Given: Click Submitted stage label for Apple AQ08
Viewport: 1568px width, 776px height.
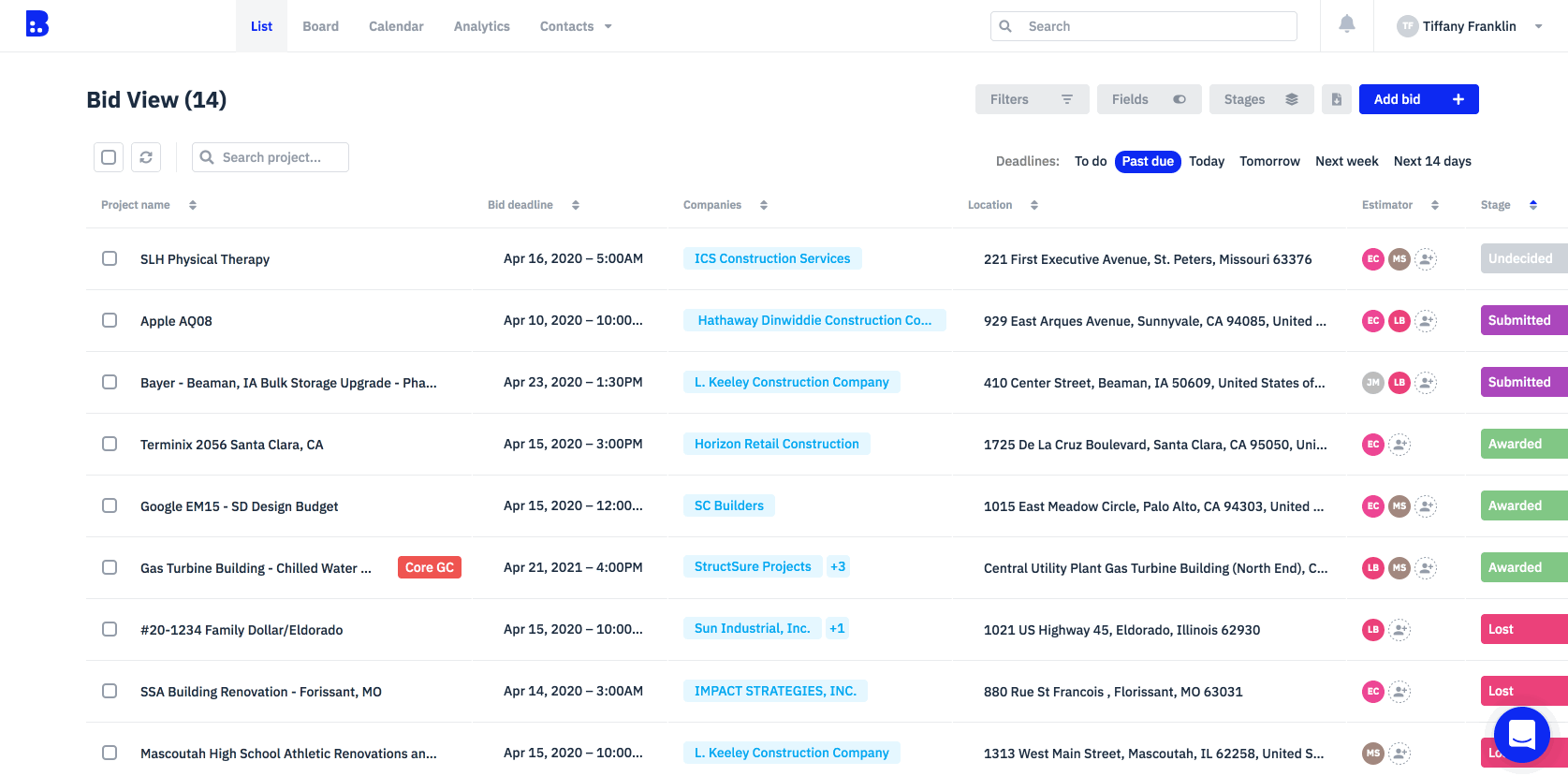Looking at the screenshot, I should click(1524, 320).
